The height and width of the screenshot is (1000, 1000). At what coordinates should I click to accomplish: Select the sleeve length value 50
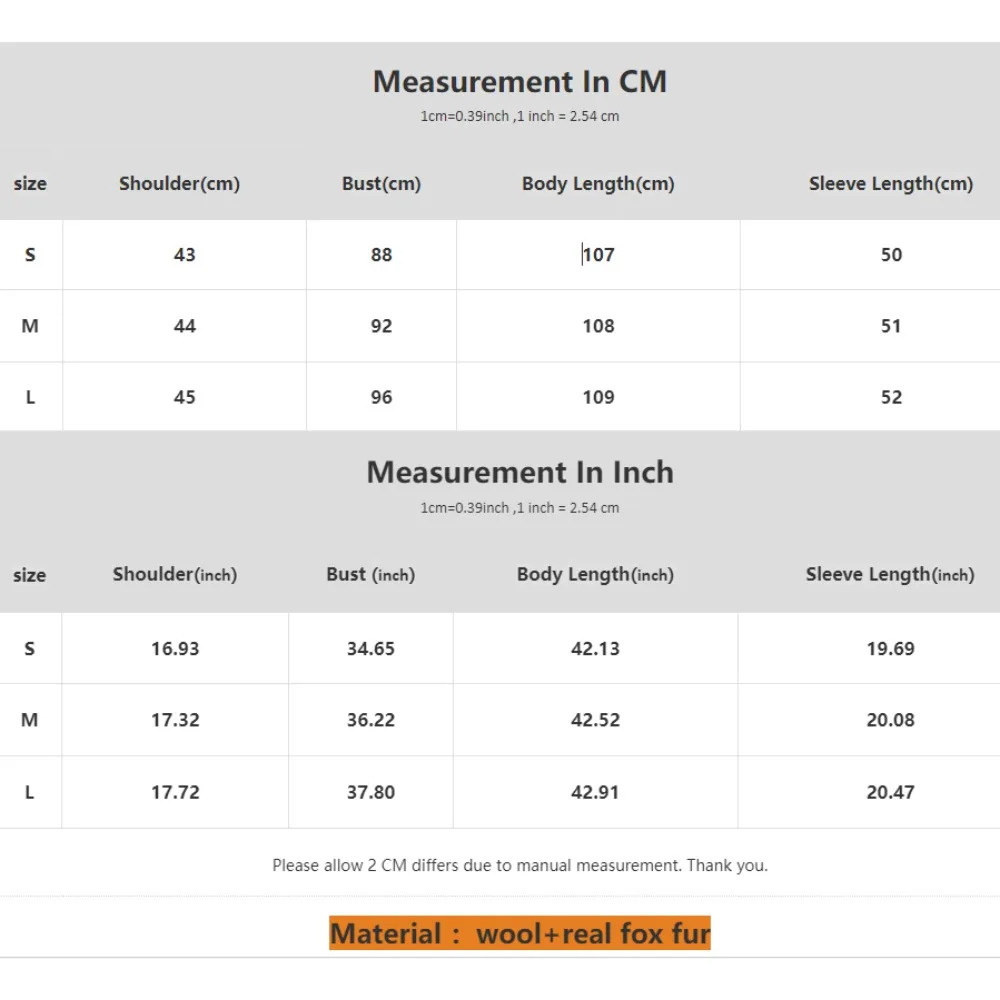891,255
